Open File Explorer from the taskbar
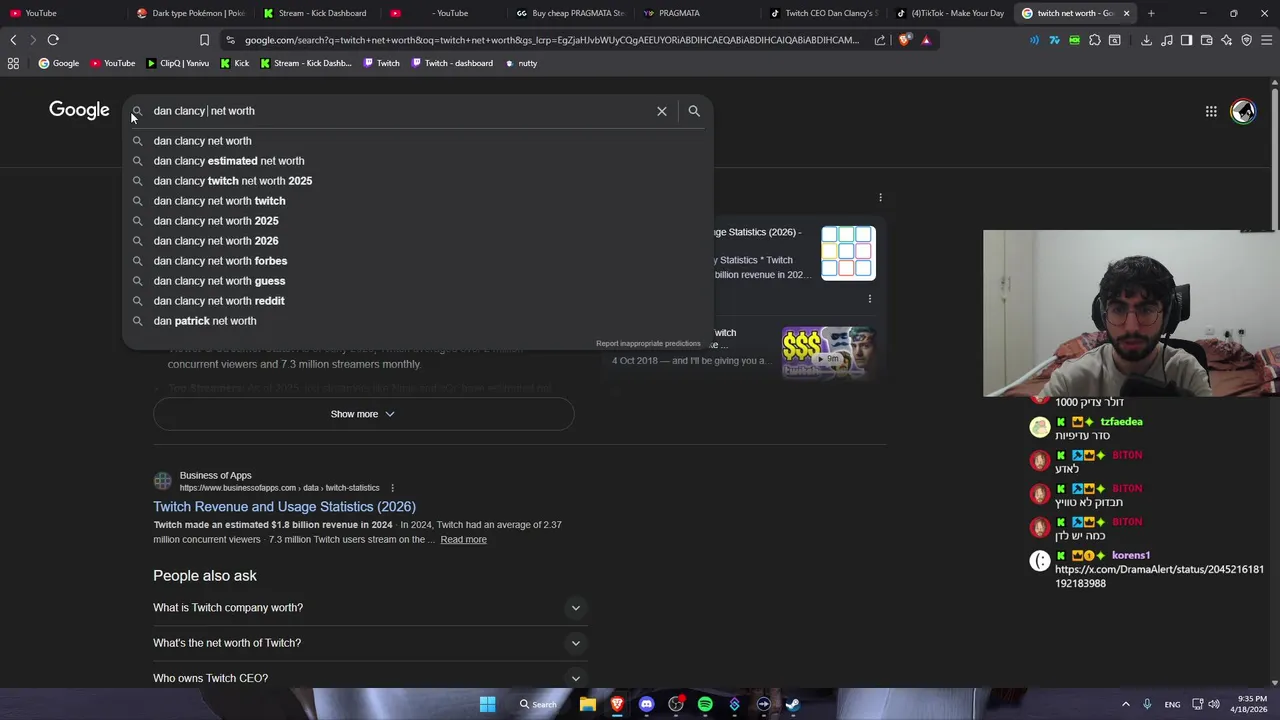The width and height of the screenshot is (1280, 720). 588,704
